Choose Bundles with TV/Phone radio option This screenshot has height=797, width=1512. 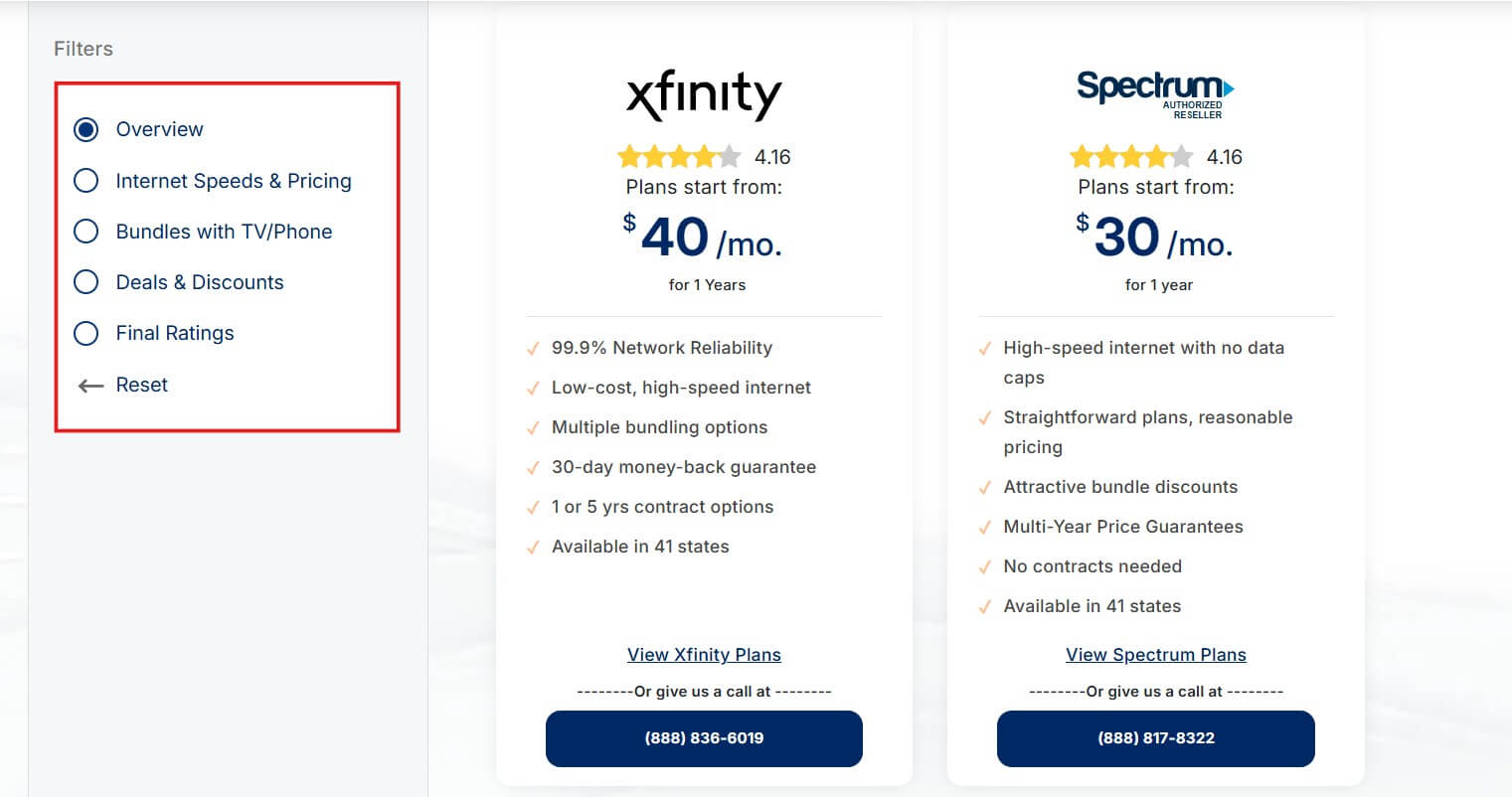[86, 232]
